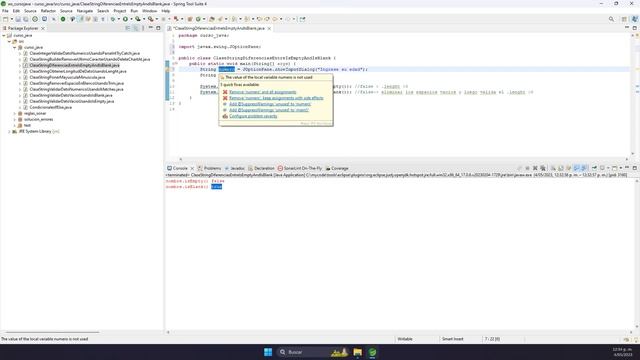
Task: Collapse the curso_java project node
Action: tap(4, 36)
